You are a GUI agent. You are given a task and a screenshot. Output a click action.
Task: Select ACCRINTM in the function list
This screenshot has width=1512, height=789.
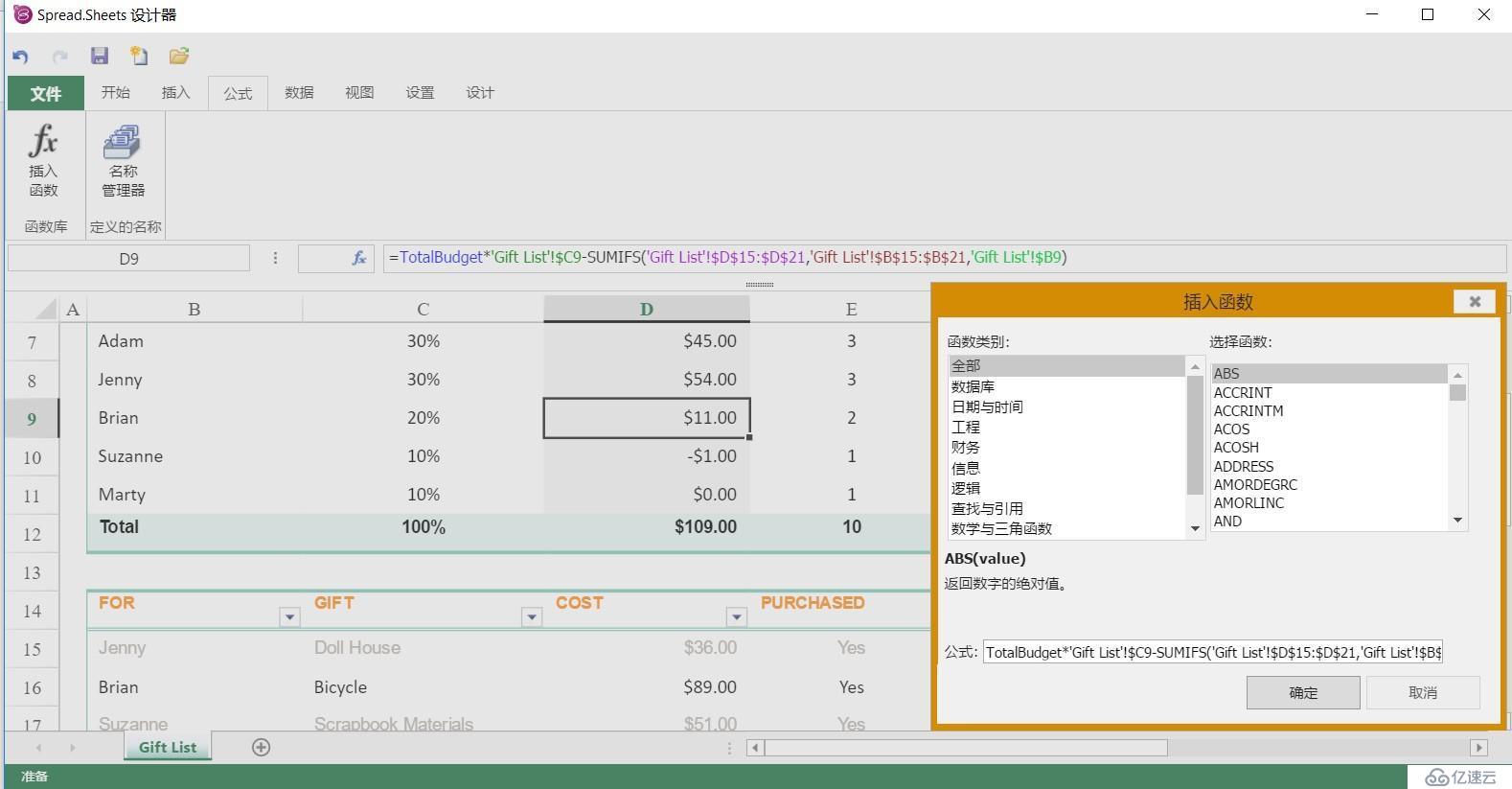[x=1330, y=410]
